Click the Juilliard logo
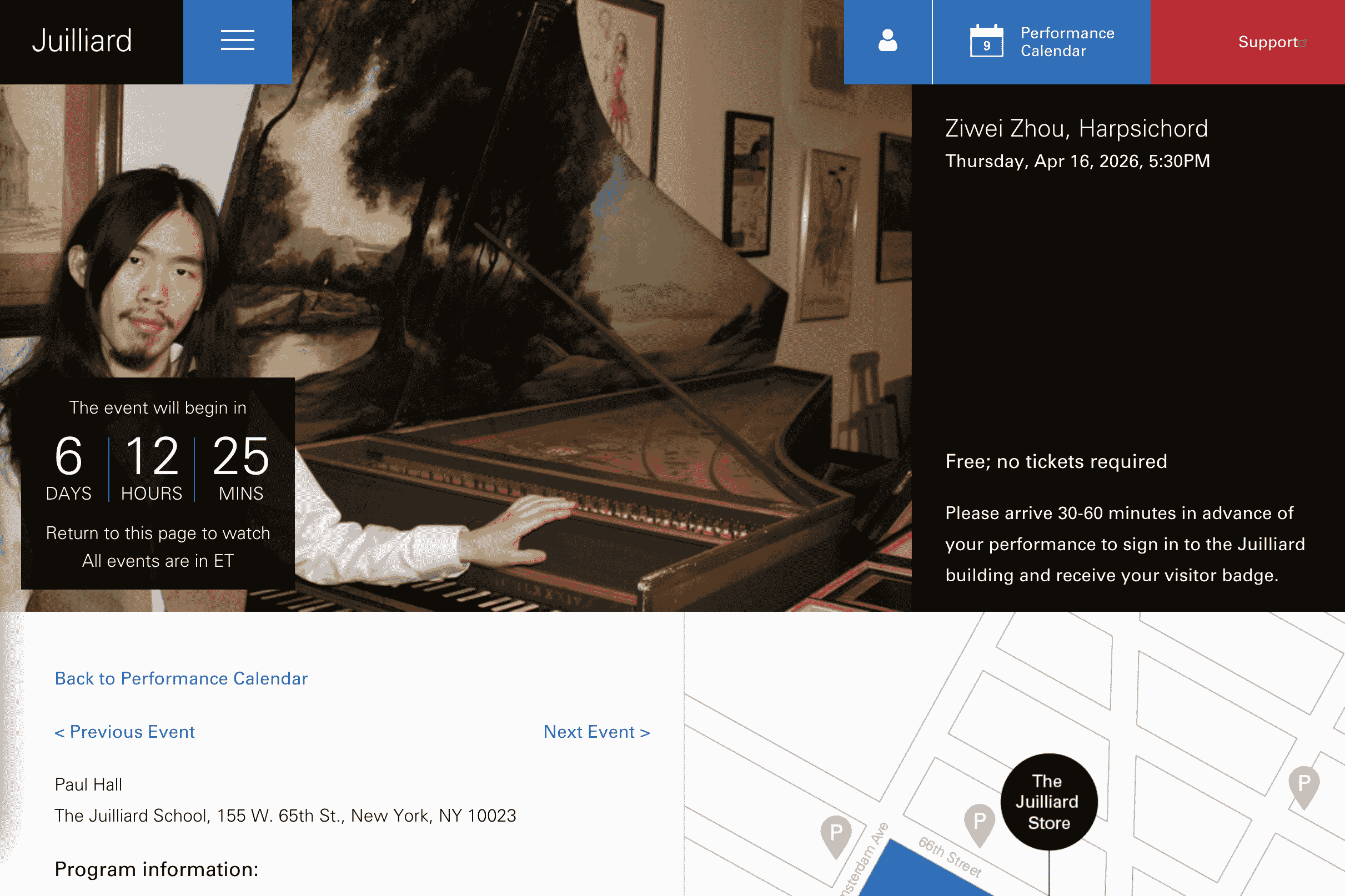This screenshot has width=1345, height=896. (82, 41)
